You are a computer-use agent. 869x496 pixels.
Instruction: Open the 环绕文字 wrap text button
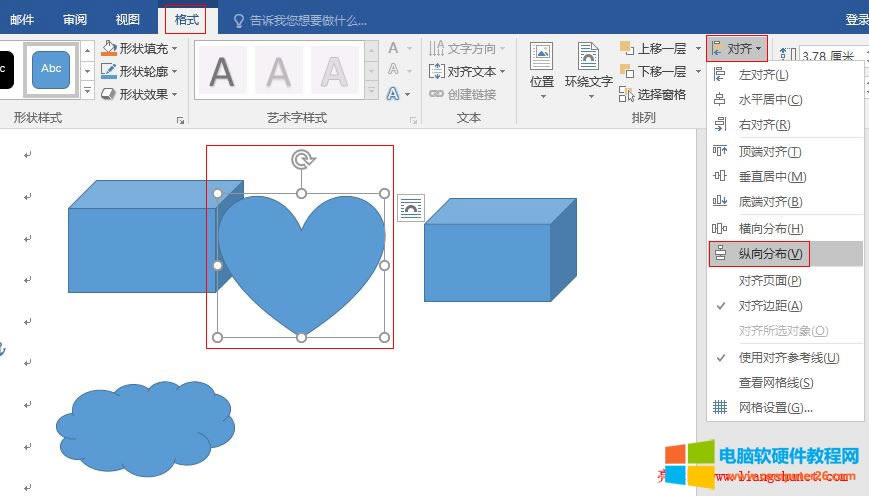coord(589,70)
